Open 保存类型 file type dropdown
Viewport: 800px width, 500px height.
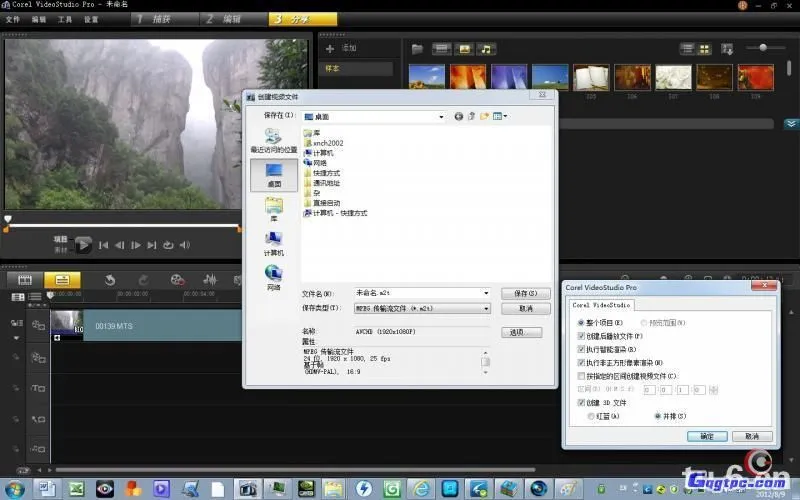tap(486, 308)
